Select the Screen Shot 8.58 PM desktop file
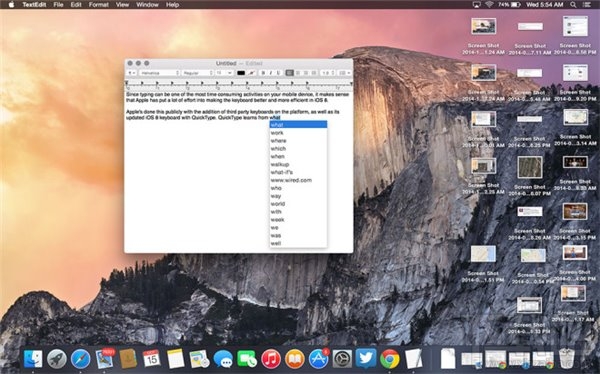Viewport: 600px width, 374px height. click(575, 35)
